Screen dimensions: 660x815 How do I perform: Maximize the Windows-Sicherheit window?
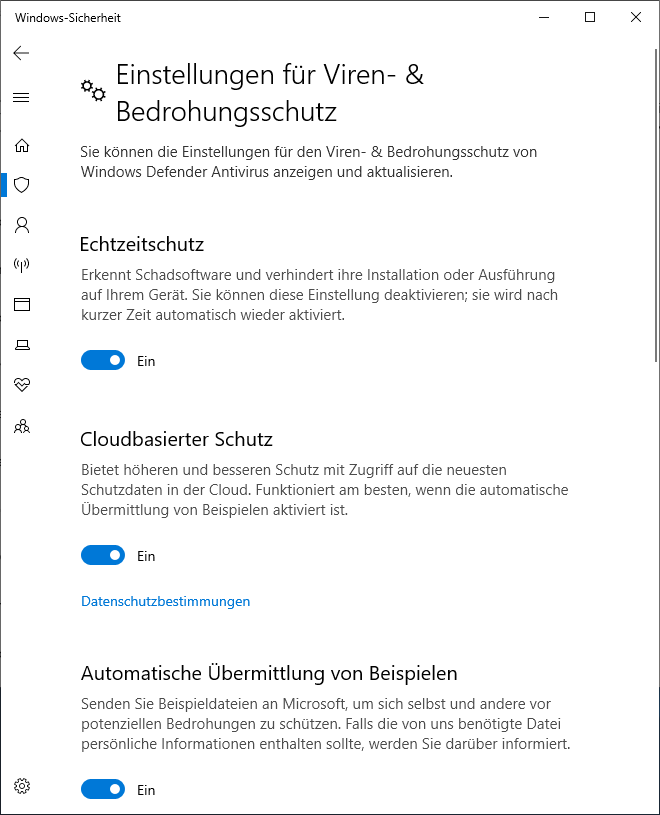click(x=590, y=17)
